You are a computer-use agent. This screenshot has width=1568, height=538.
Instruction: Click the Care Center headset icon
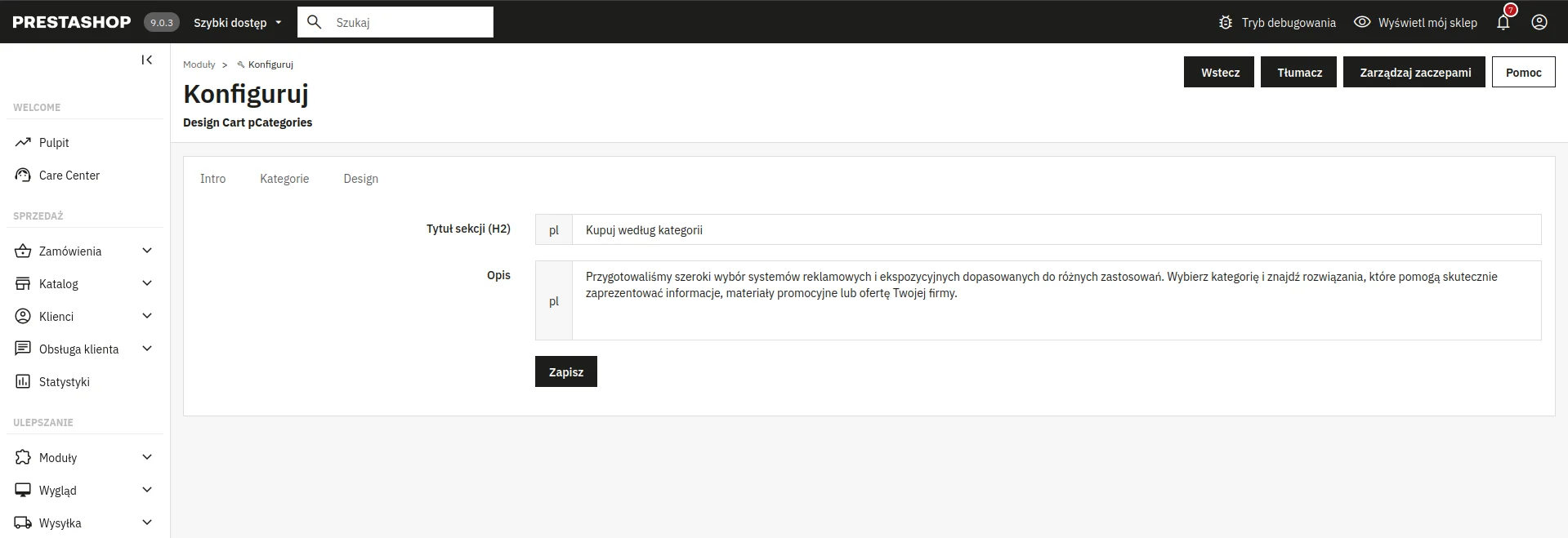pos(23,175)
